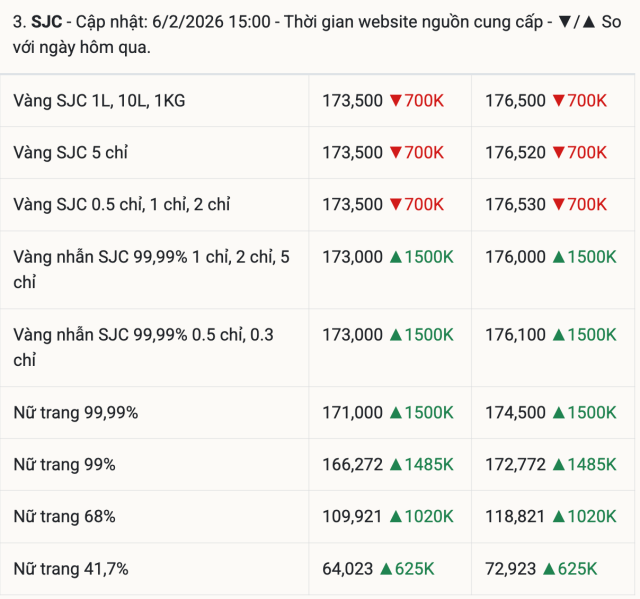Click the bold SJC heading text

click(44, 21)
